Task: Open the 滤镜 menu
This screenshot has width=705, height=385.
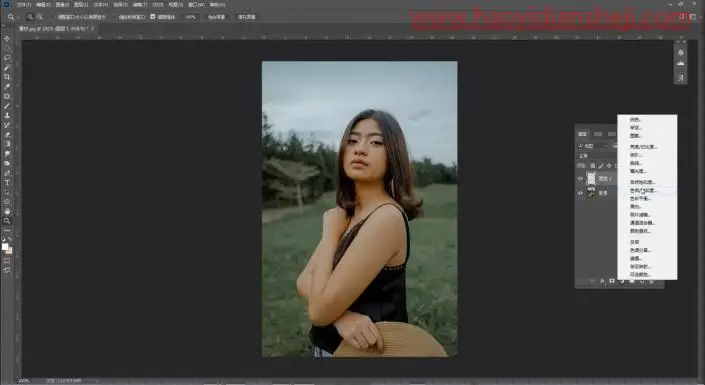Action: (x=140, y=4)
